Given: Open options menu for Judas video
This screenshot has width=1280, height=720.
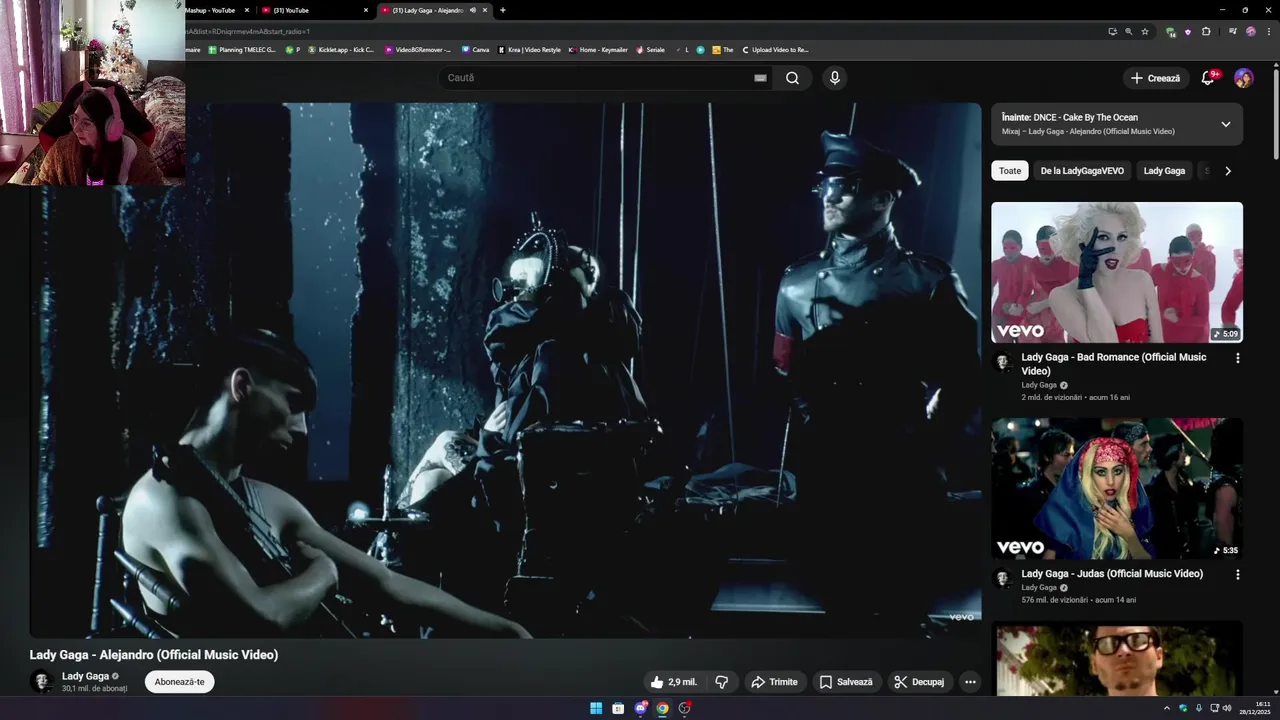Looking at the screenshot, I should pyautogui.click(x=1237, y=575).
